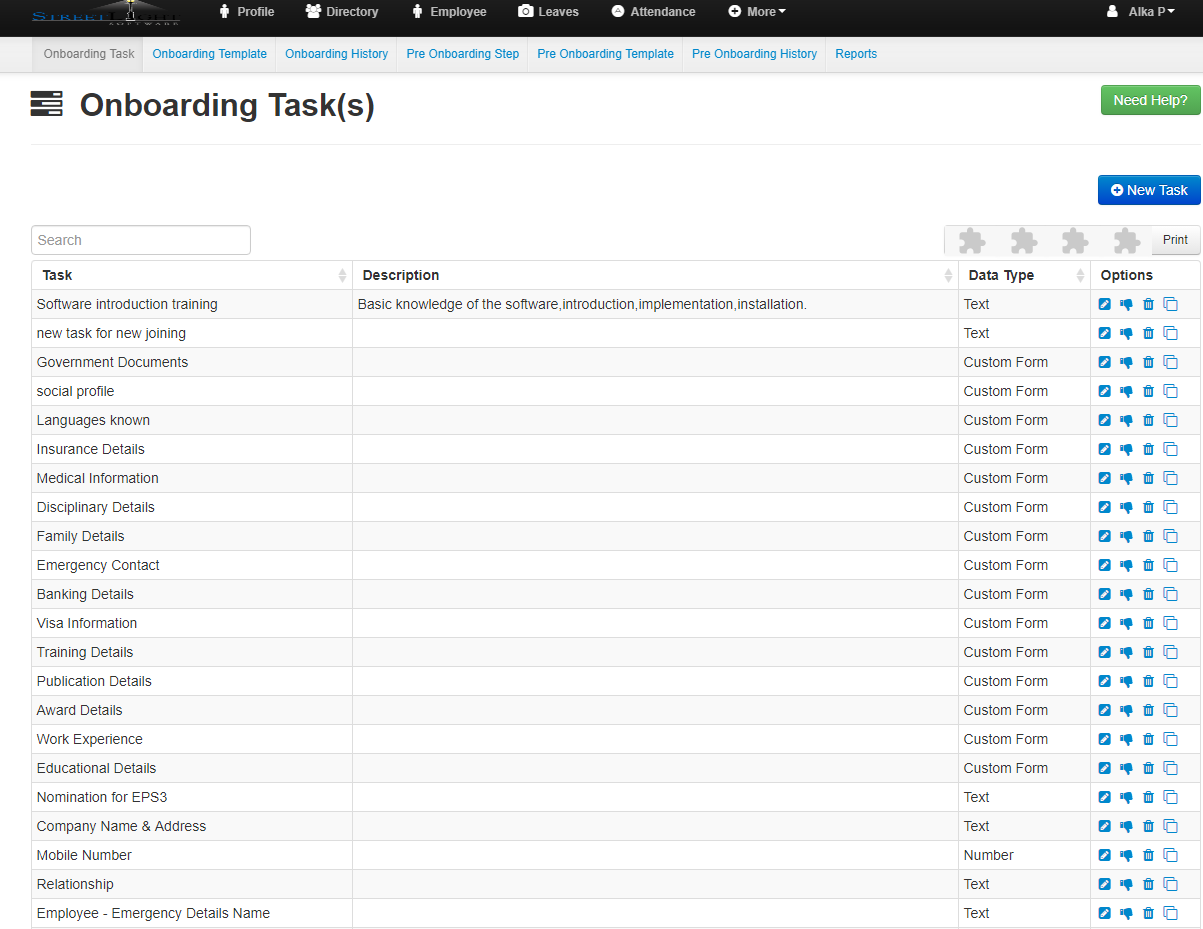Viewport: 1203px width, 929px height.
Task: Open the Leaves menu in top navigation
Action: [548, 12]
